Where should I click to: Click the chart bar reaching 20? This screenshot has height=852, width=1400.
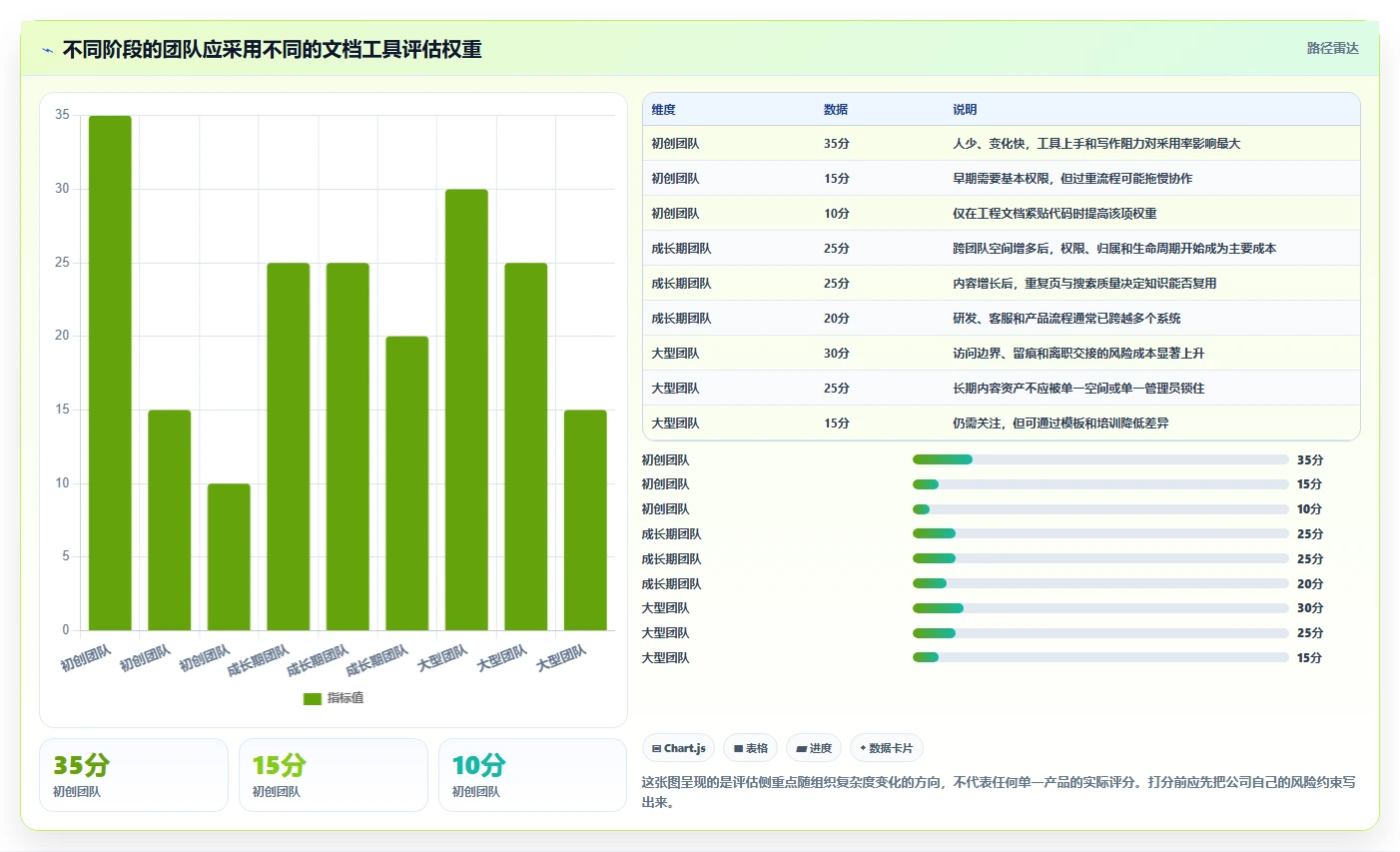(x=407, y=483)
